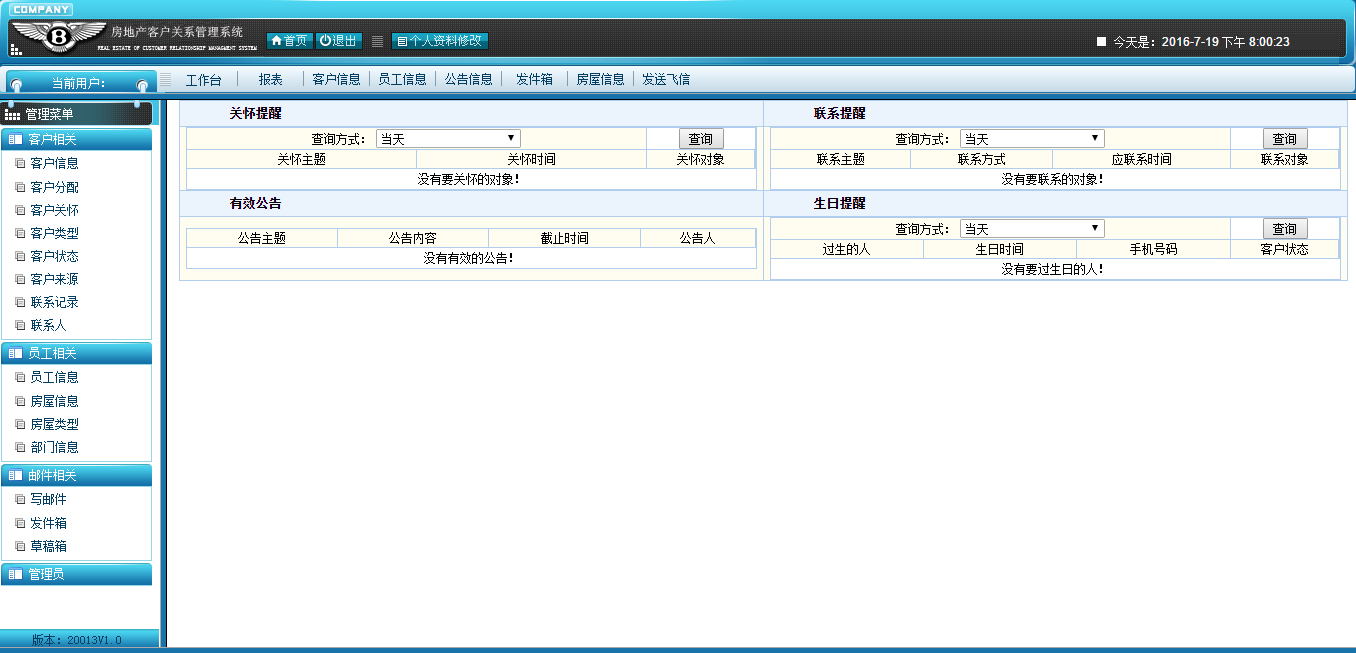Image resolution: width=1356 pixels, height=653 pixels.
Task: Open the 发送飞信 tab
Action: pyautogui.click(x=666, y=79)
